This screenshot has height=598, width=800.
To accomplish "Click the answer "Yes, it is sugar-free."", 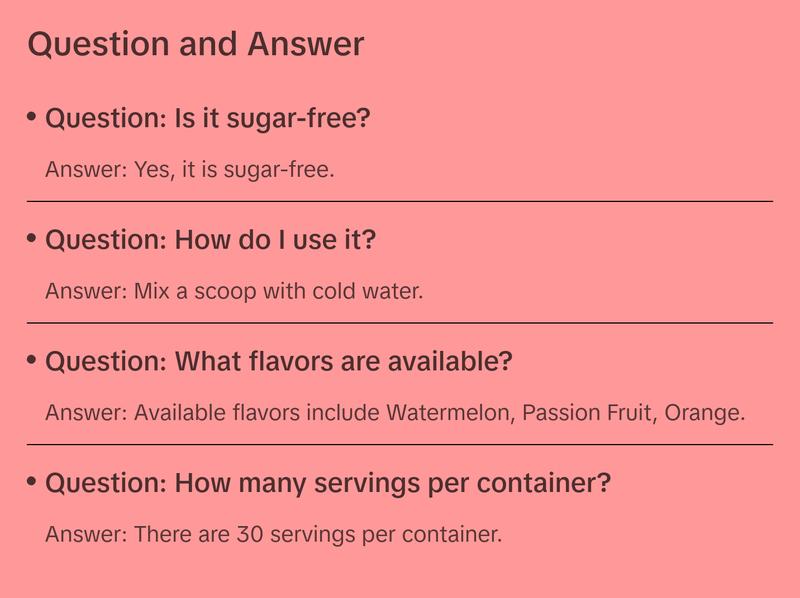I will [190, 169].
